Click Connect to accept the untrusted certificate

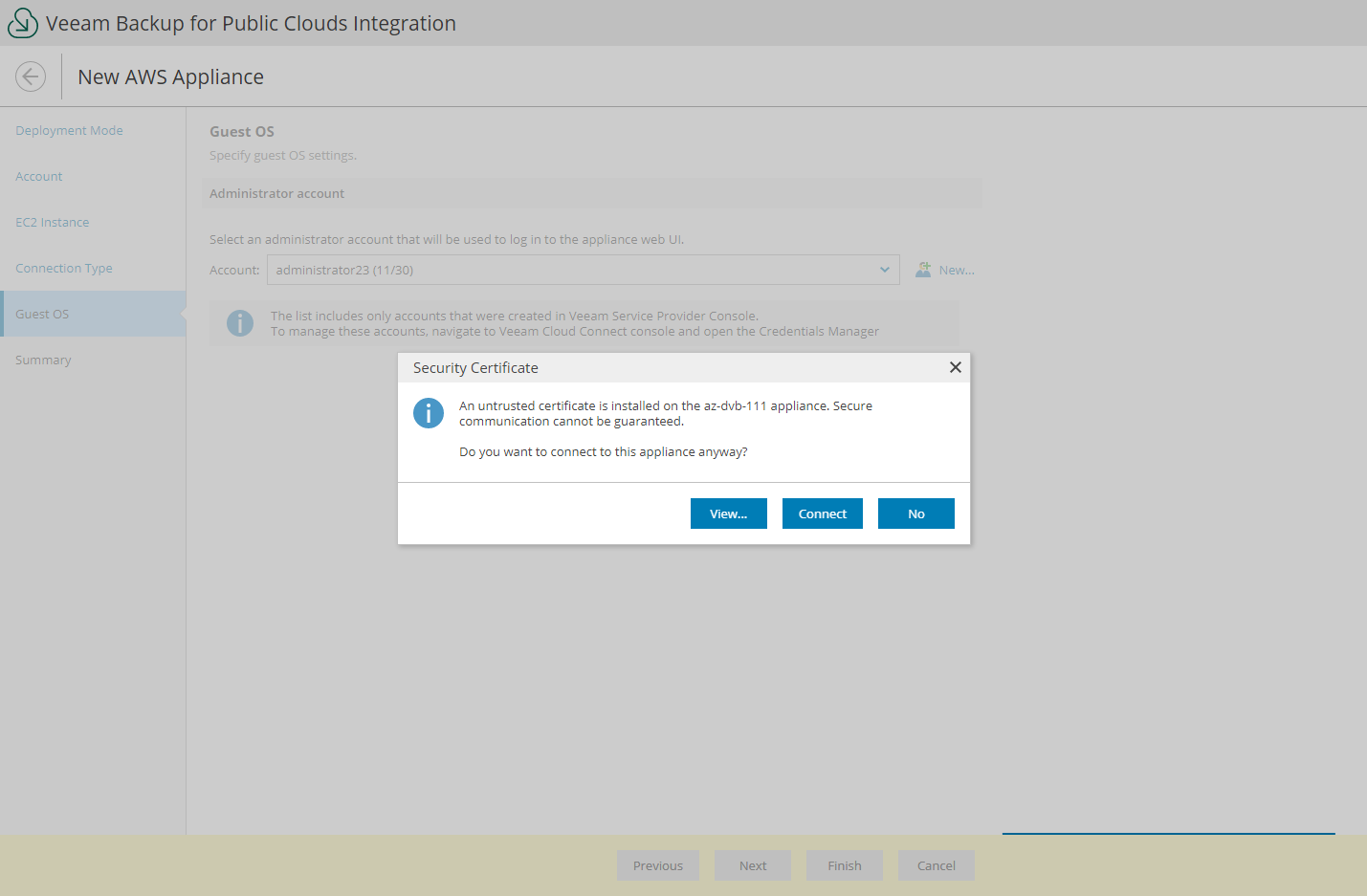[x=822, y=514]
